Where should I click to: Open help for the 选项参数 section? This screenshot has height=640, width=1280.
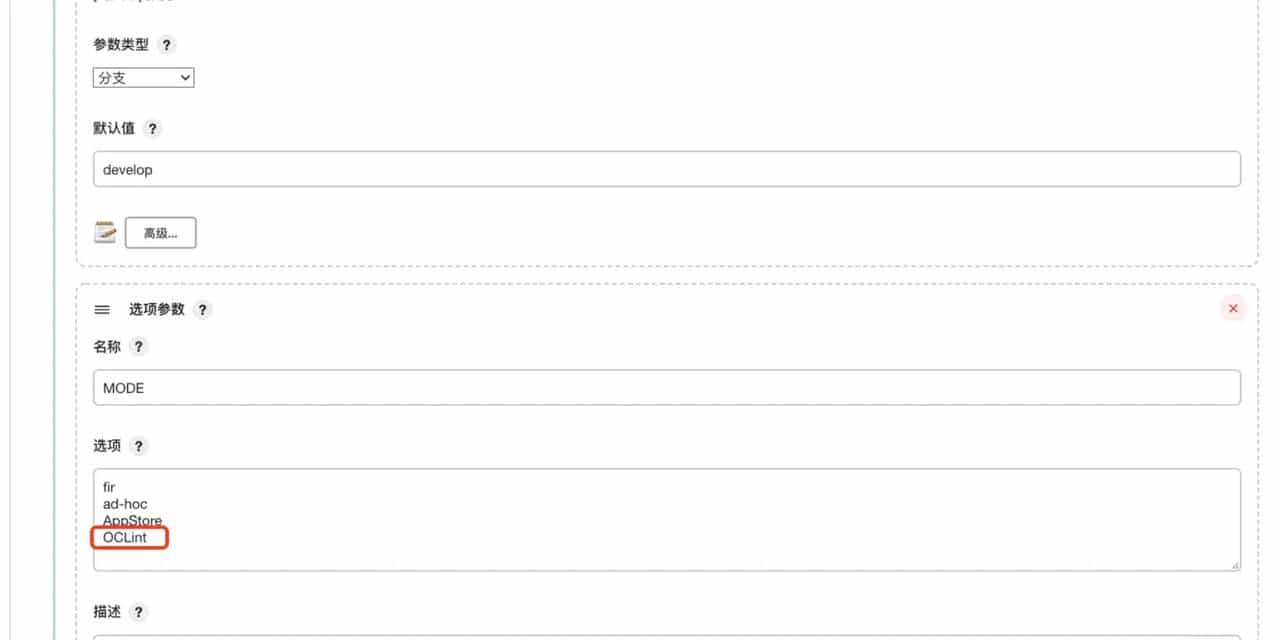click(x=202, y=310)
